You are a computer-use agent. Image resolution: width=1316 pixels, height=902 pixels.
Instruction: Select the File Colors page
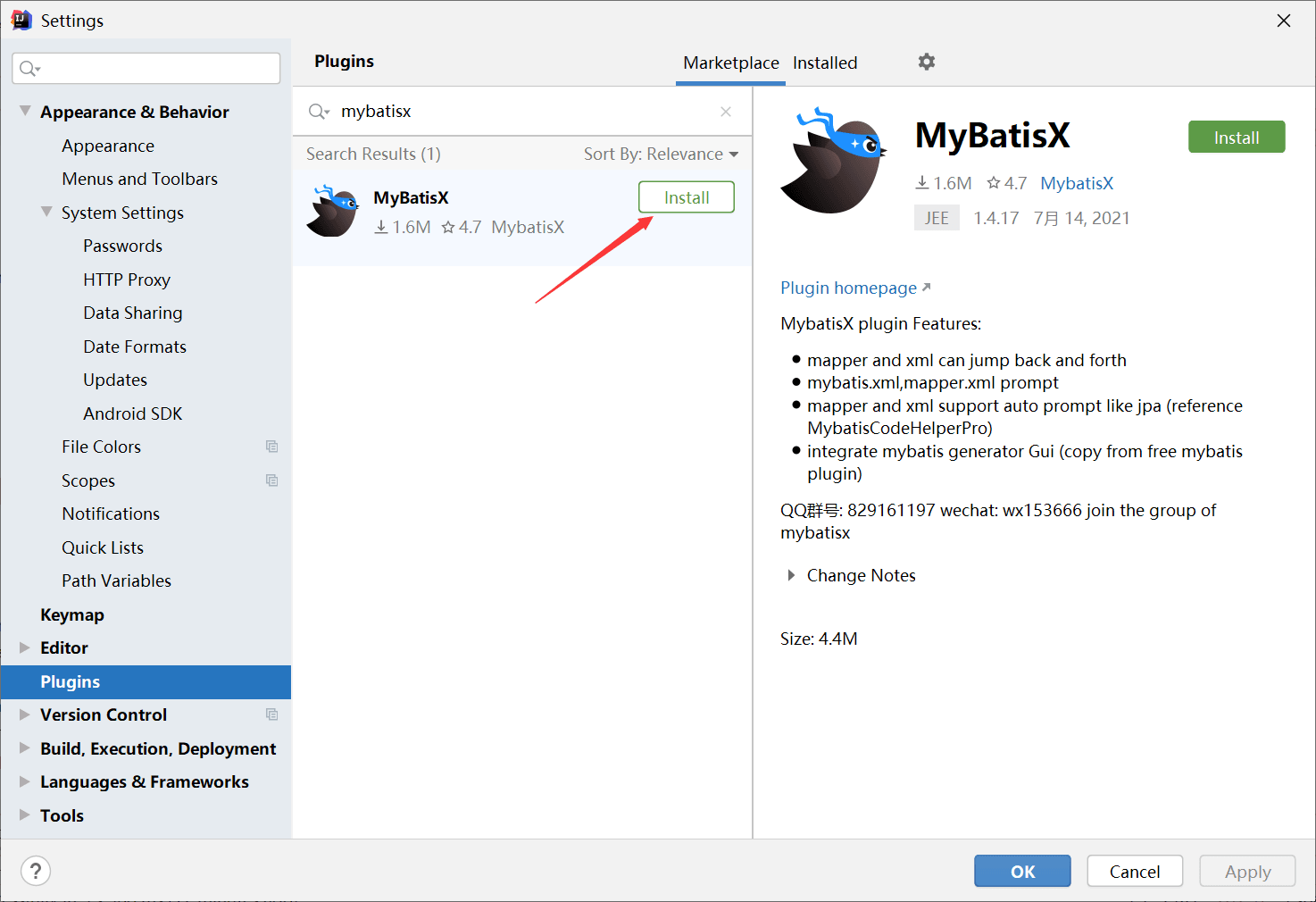pyautogui.click(x=102, y=447)
